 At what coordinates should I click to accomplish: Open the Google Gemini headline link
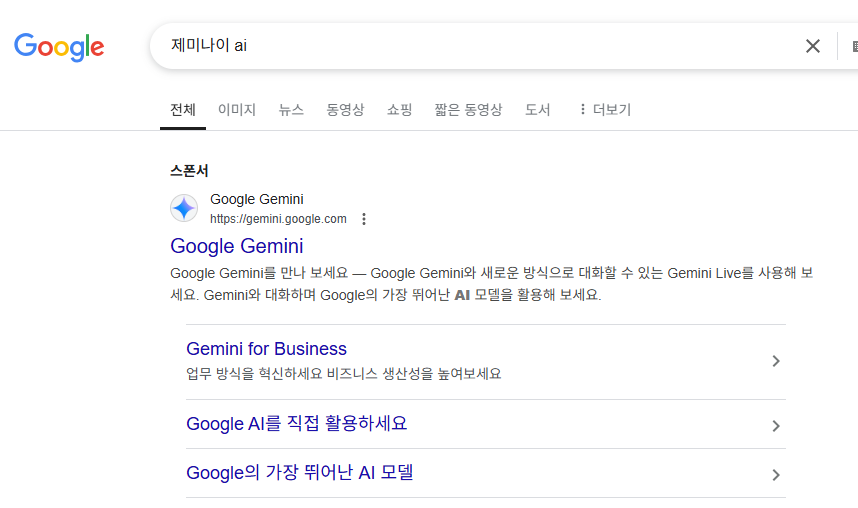tap(237, 246)
